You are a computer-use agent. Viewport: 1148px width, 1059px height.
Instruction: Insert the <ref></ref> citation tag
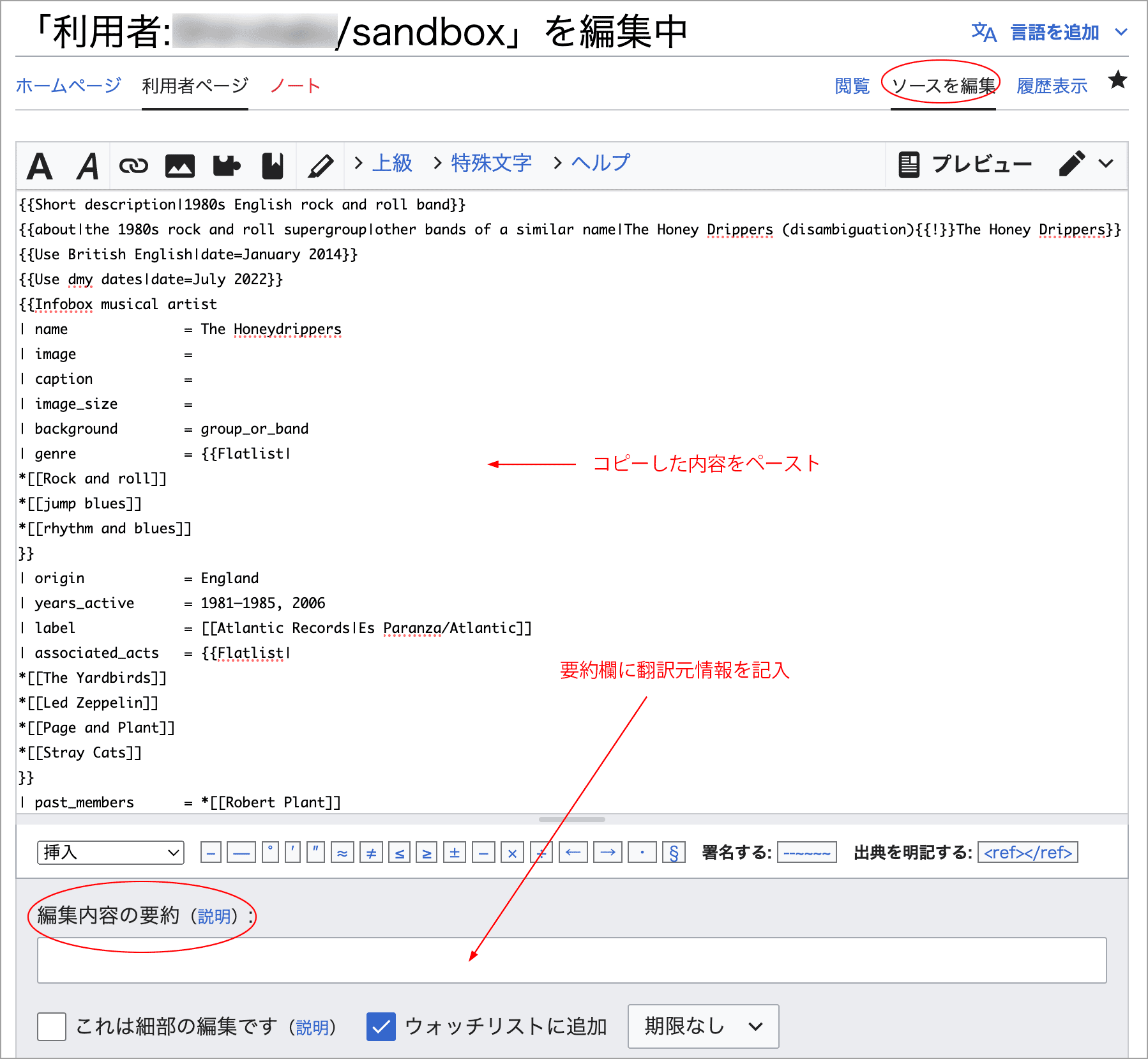(x=1027, y=853)
